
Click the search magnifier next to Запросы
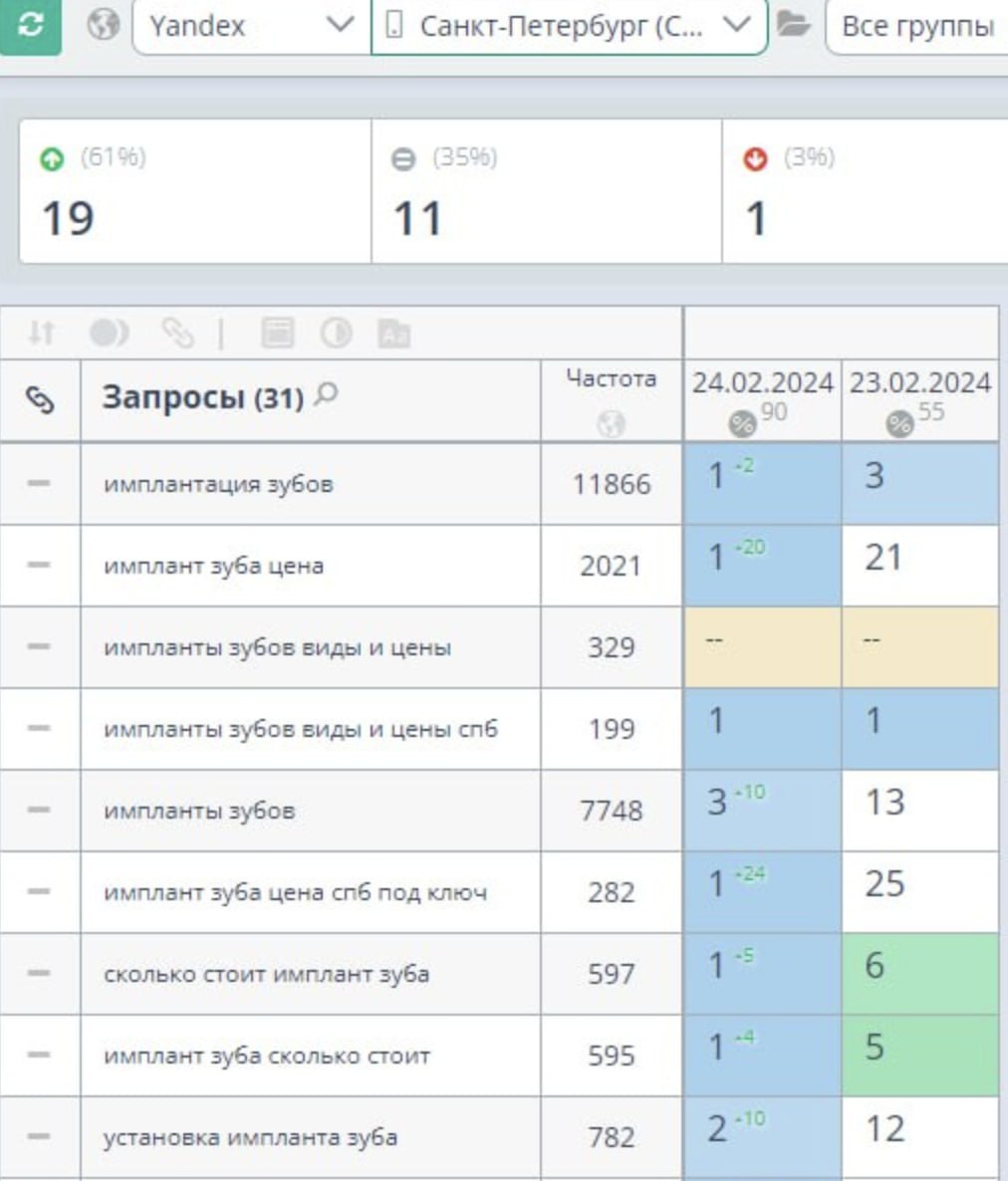(x=326, y=394)
